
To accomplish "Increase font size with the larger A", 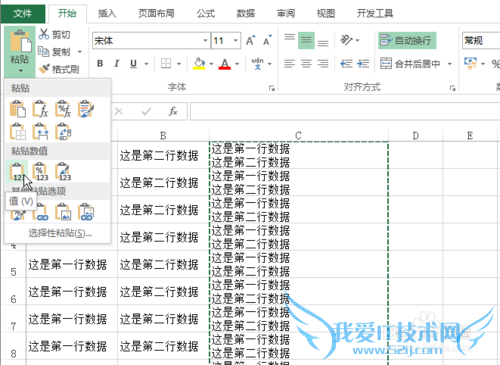I will 251,41.
